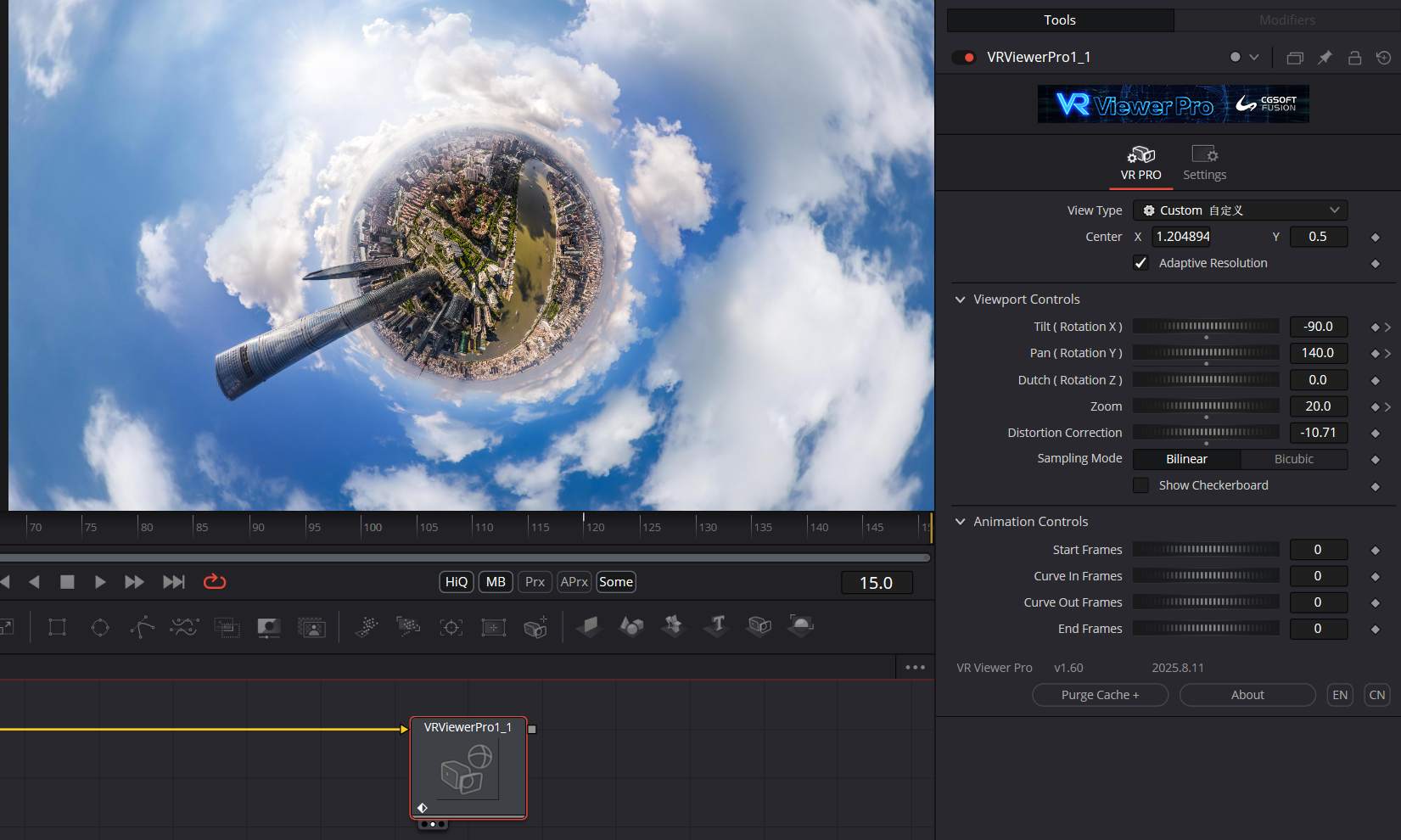Screen dimensions: 1401x840
Task: Open the Modifiers tab
Action: click(1286, 20)
